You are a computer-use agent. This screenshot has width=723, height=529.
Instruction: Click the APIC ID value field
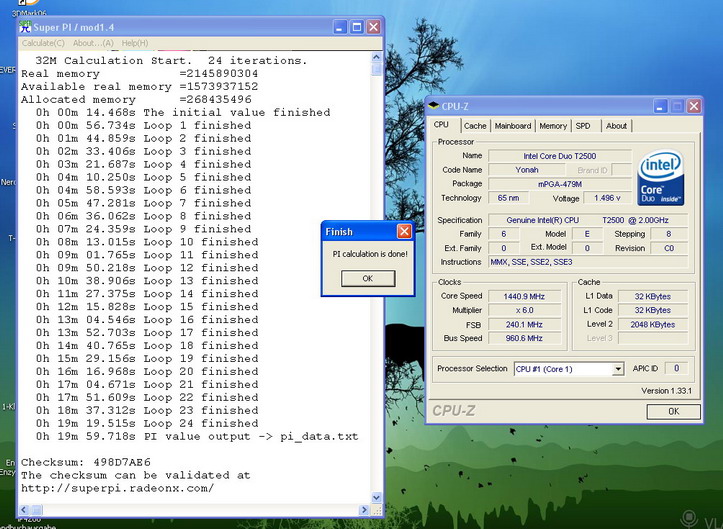click(x=676, y=369)
